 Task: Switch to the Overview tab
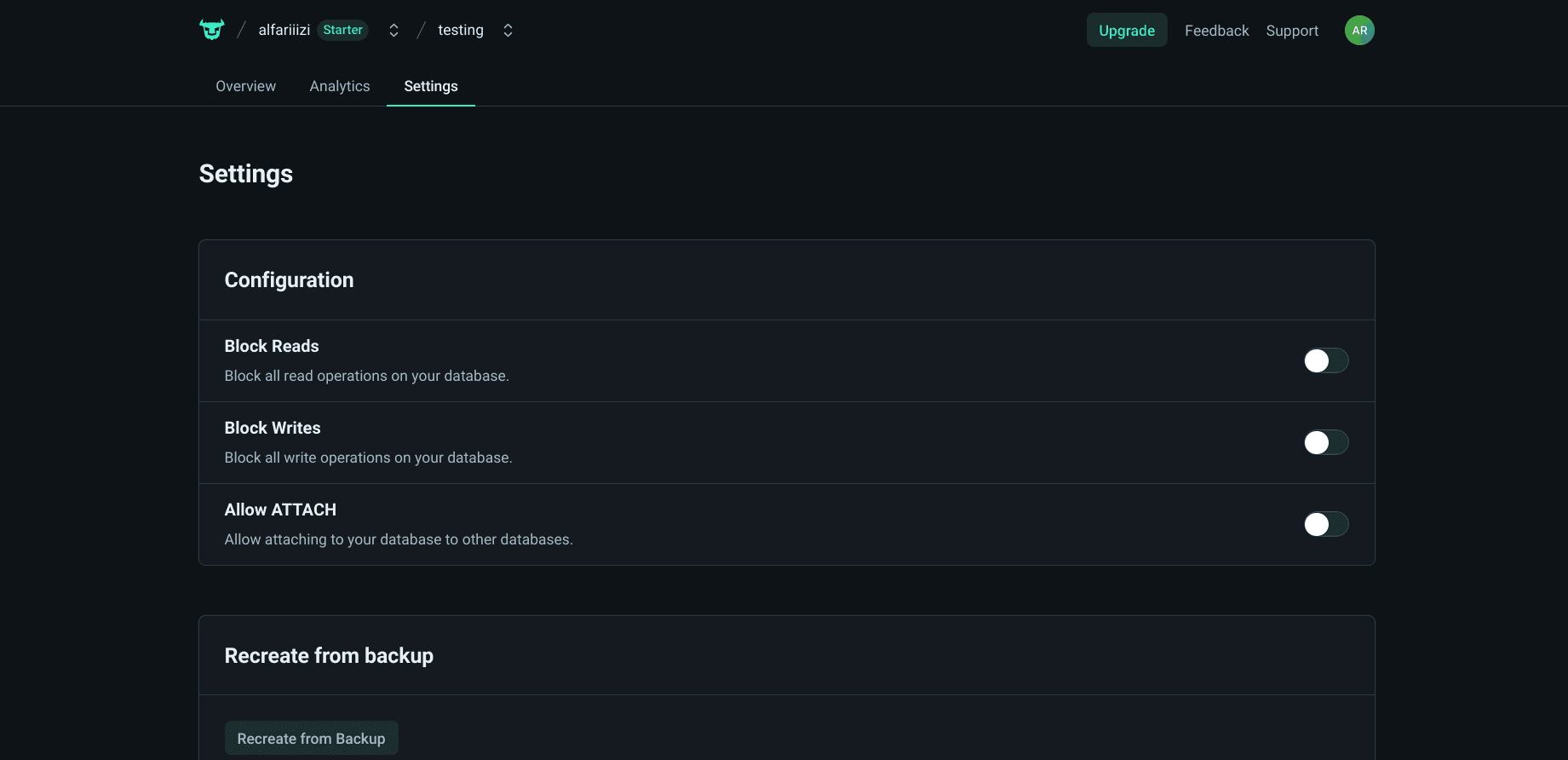245,86
